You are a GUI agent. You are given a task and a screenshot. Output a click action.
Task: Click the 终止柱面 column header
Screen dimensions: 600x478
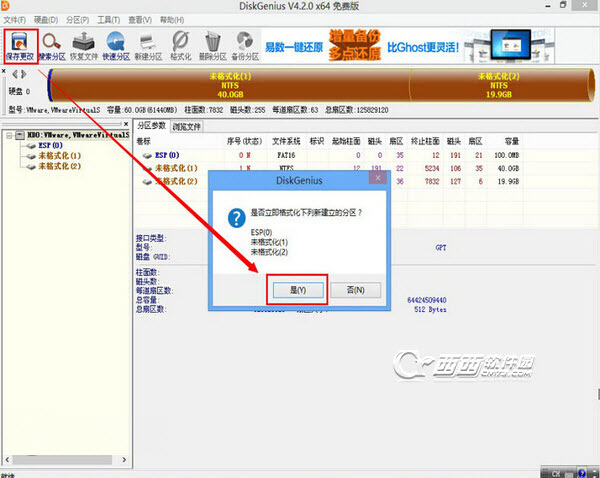tap(425, 142)
